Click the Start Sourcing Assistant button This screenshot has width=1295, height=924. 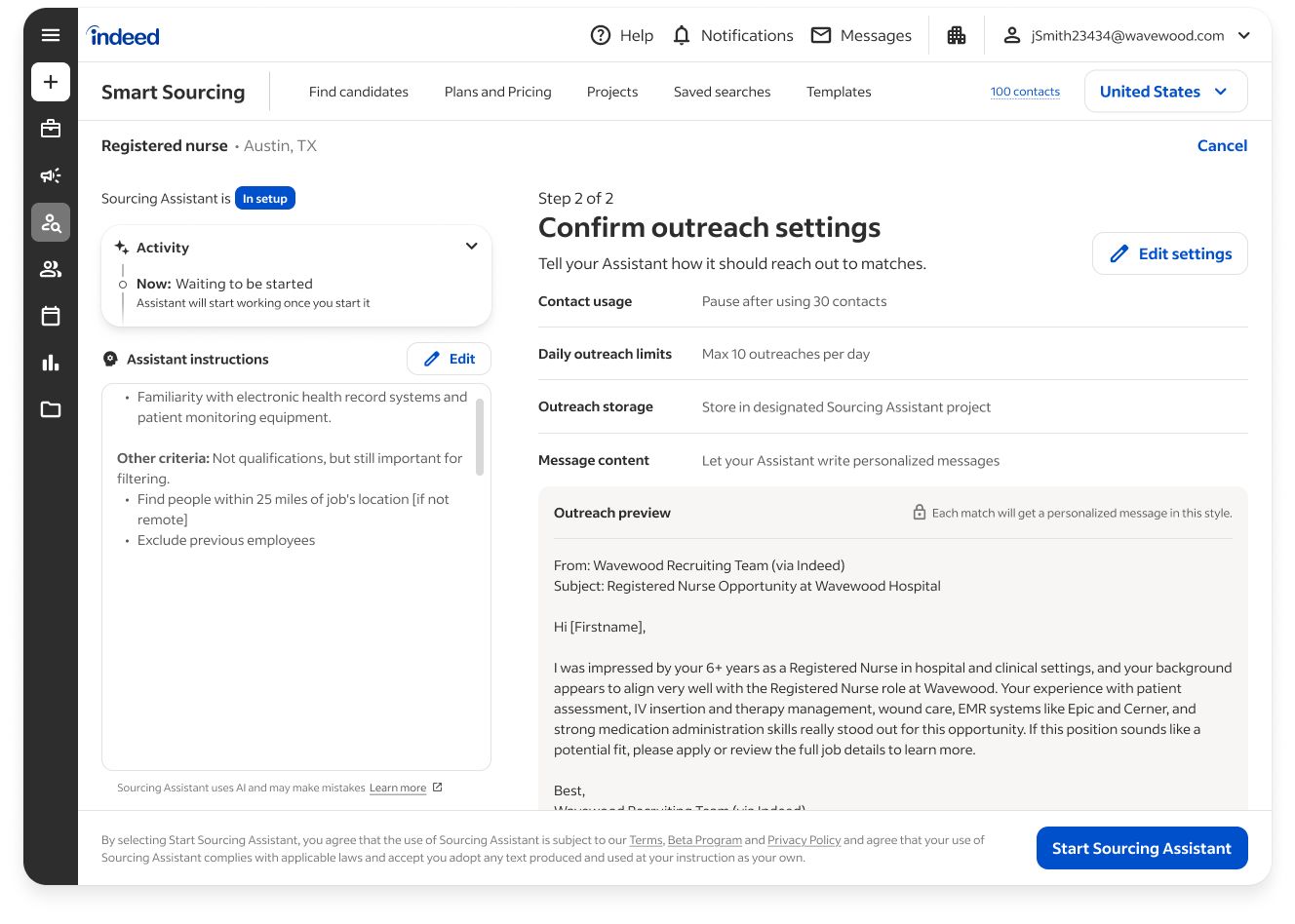[x=1142, y=848]
